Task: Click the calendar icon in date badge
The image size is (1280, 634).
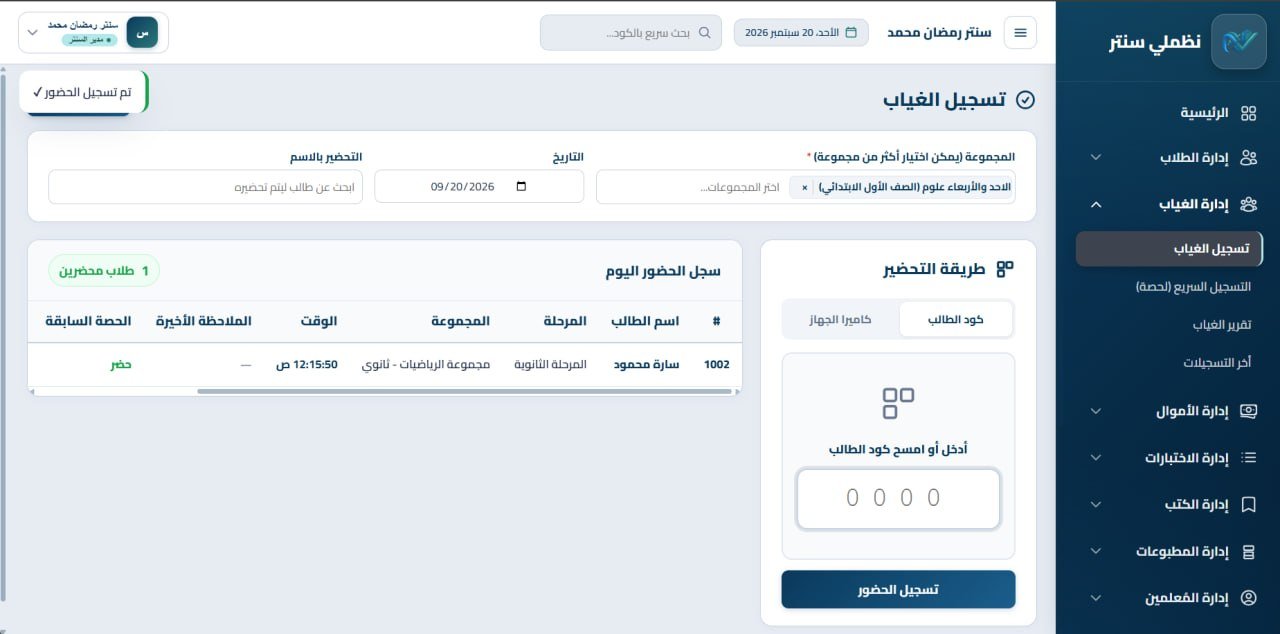Action: click(851, 33)
